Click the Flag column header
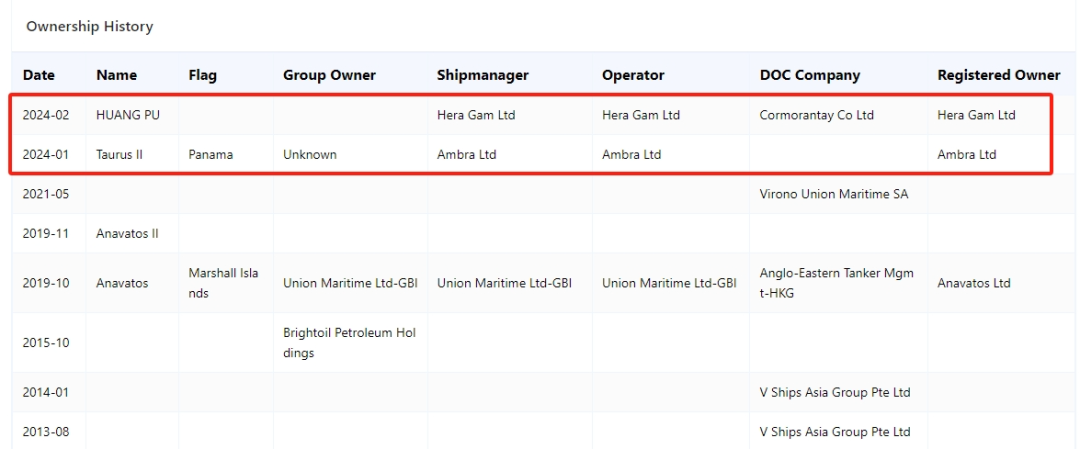This screenshot has width=1080, height=449. point(202,75)
